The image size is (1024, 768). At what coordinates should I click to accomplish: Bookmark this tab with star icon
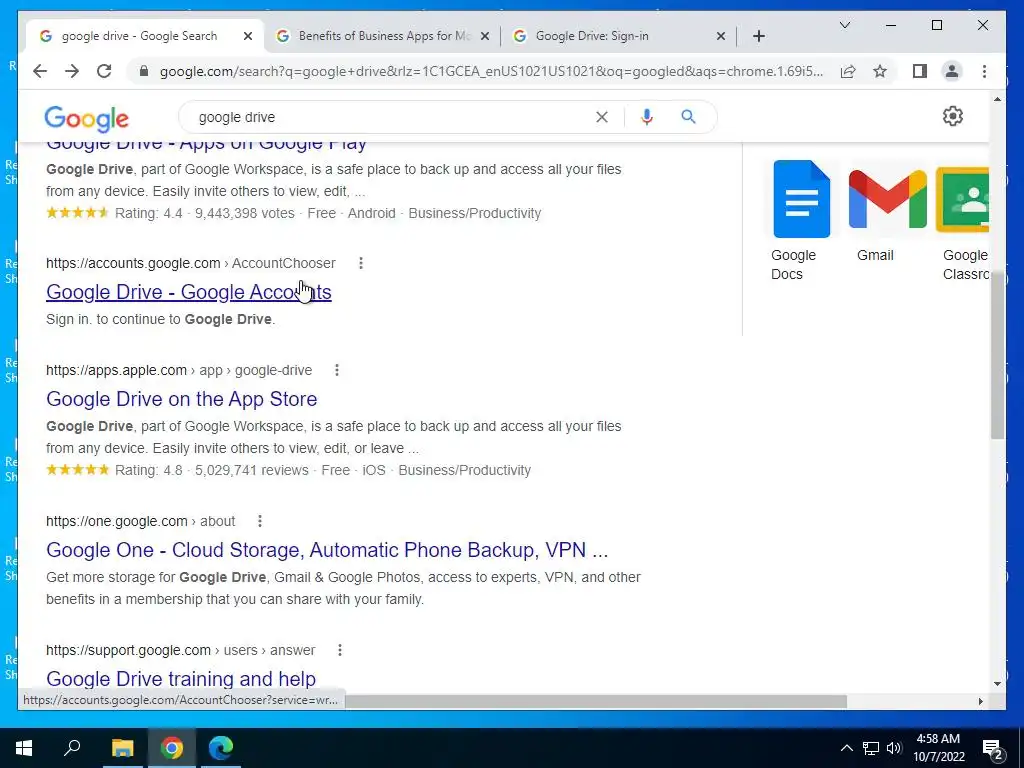(x=880, y=71)
